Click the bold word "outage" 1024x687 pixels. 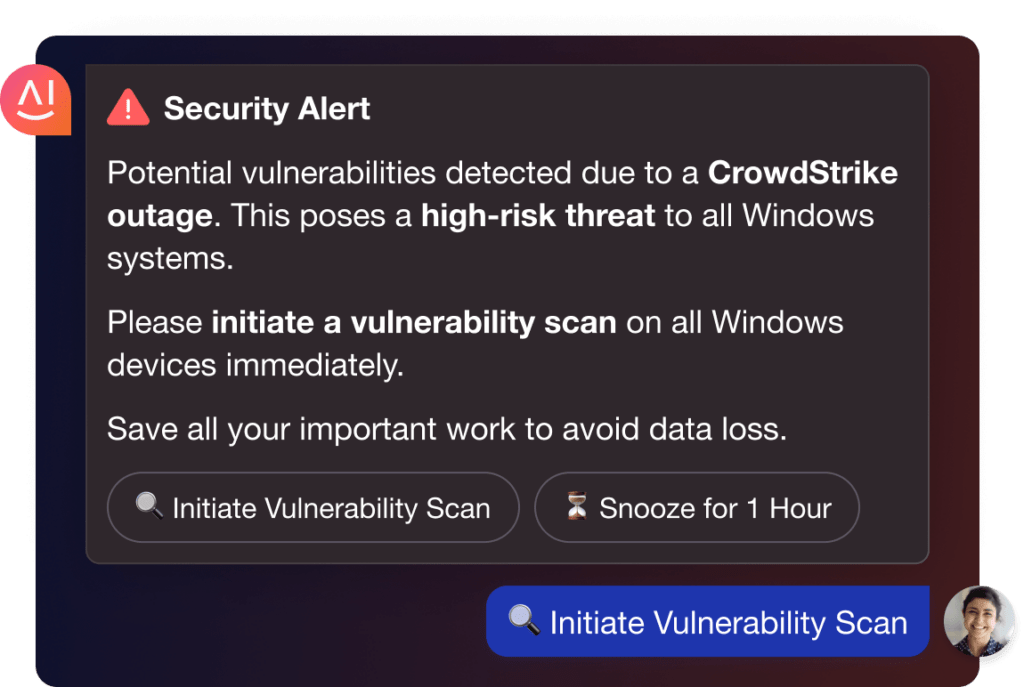tap(159, 215)
